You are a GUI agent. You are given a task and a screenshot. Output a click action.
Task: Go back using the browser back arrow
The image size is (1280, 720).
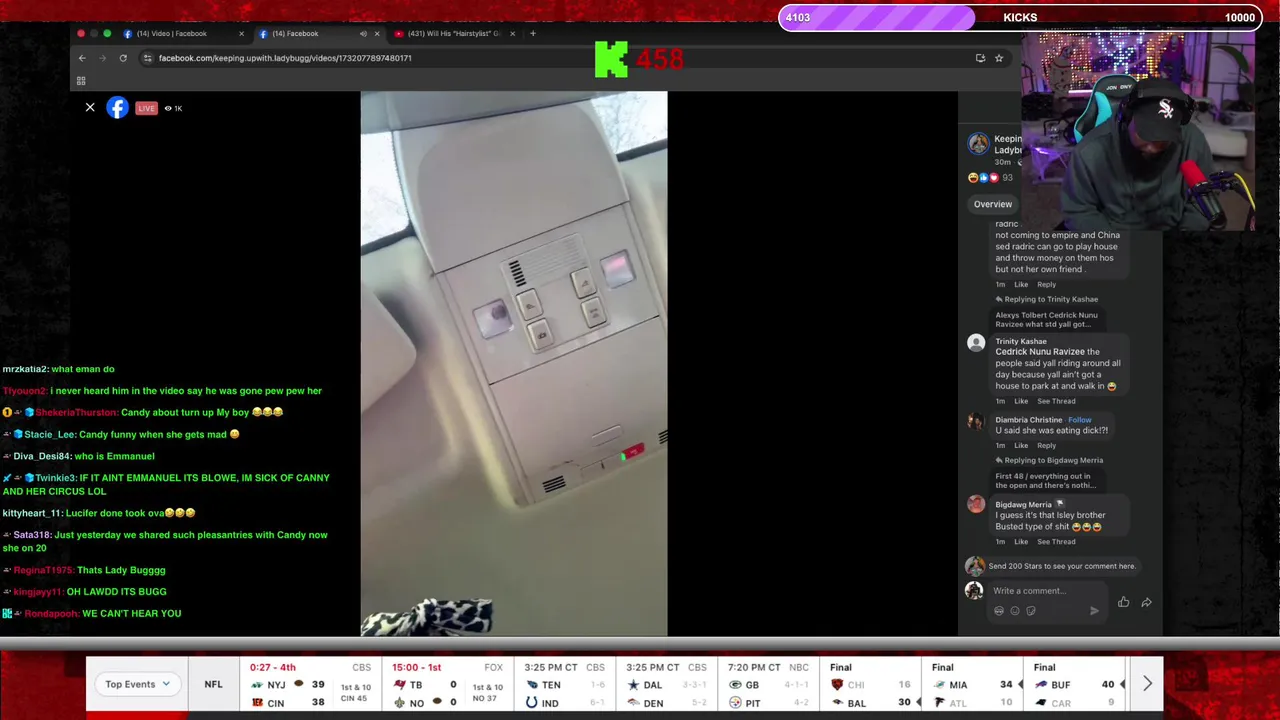pyautogui.click(x=82, y=58)
